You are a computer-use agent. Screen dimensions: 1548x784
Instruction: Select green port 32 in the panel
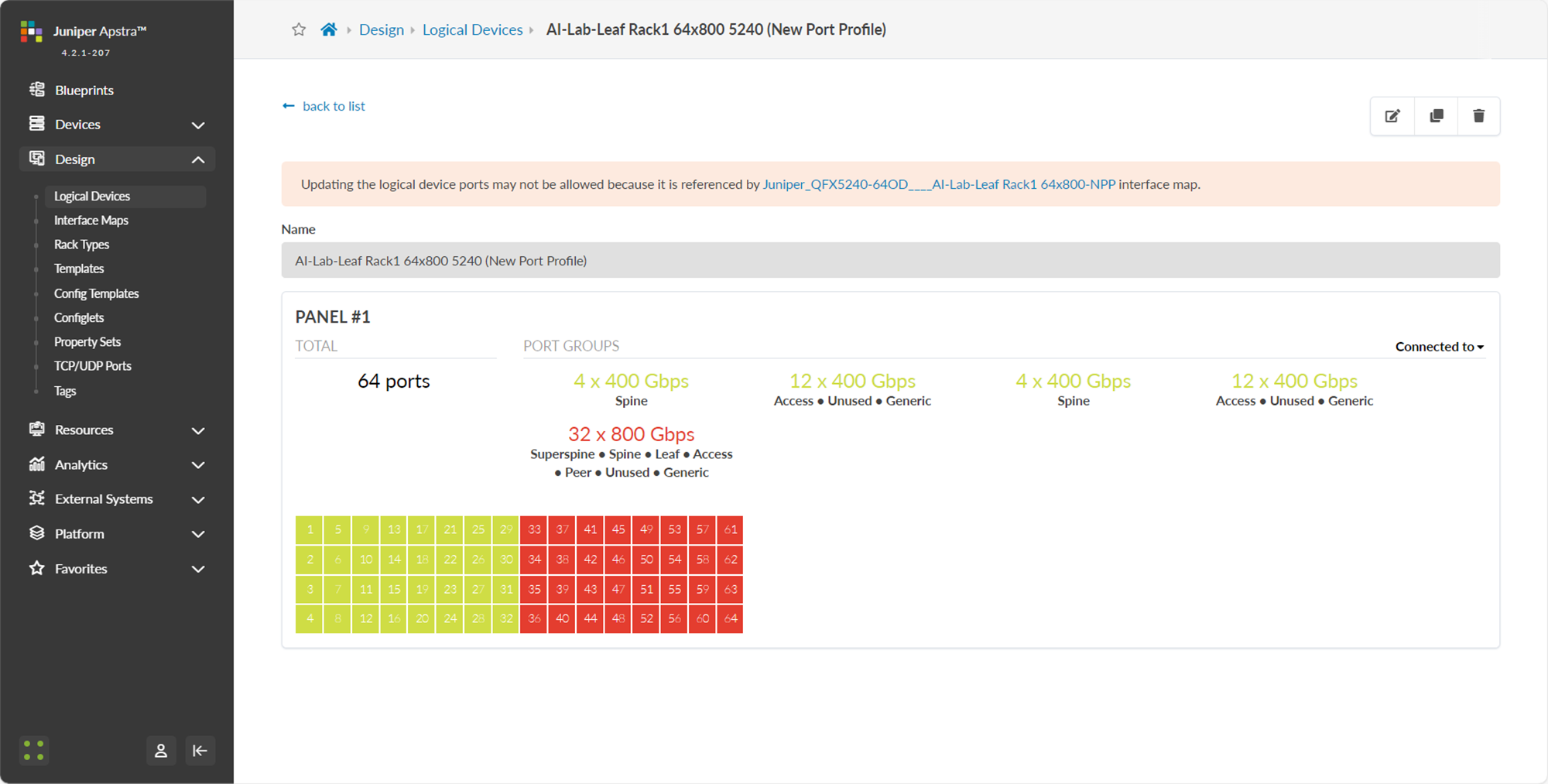click(506, 619)
